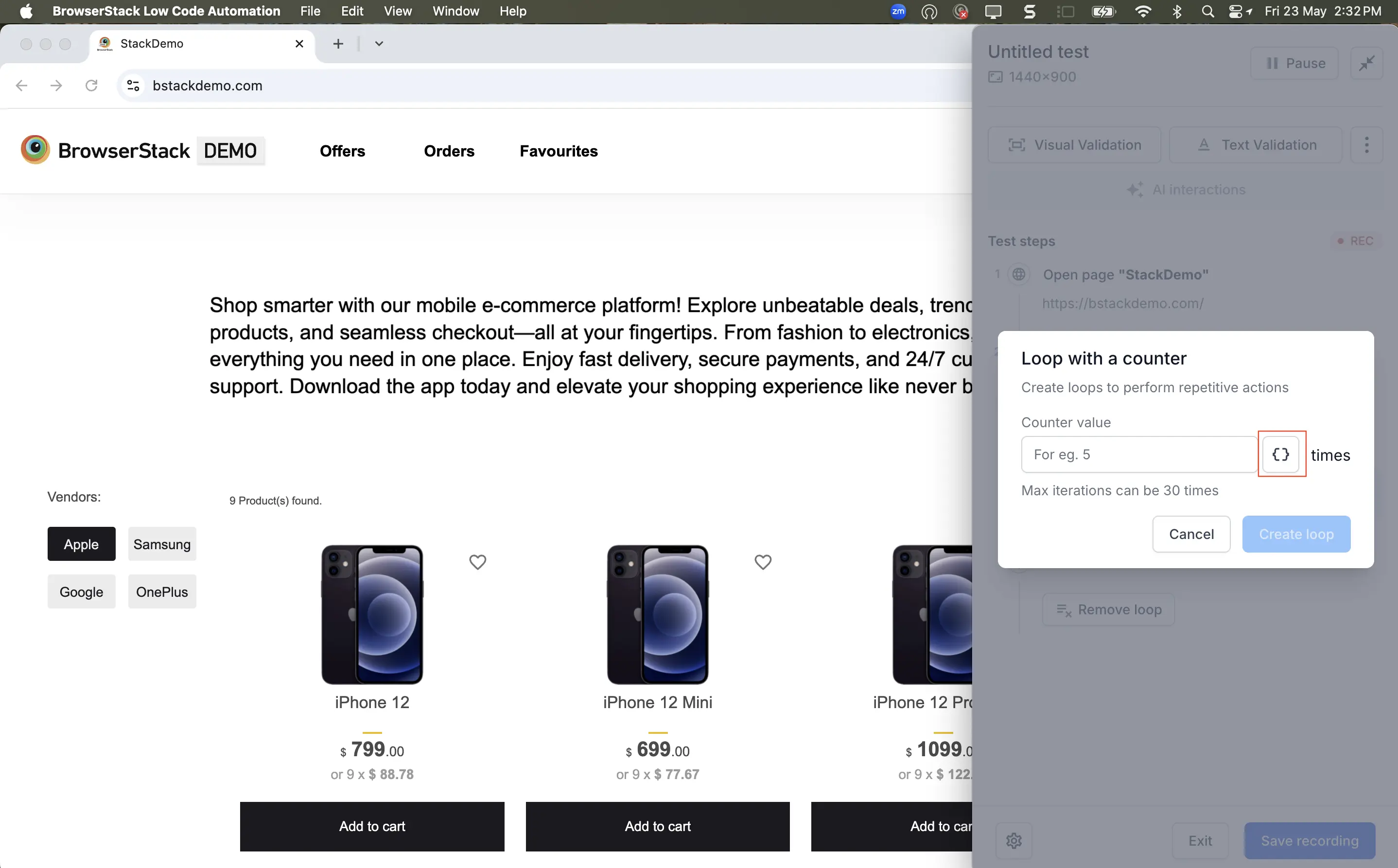Open the Window menu
This screenshot has width=1398, height=868.
click(455, 11)
